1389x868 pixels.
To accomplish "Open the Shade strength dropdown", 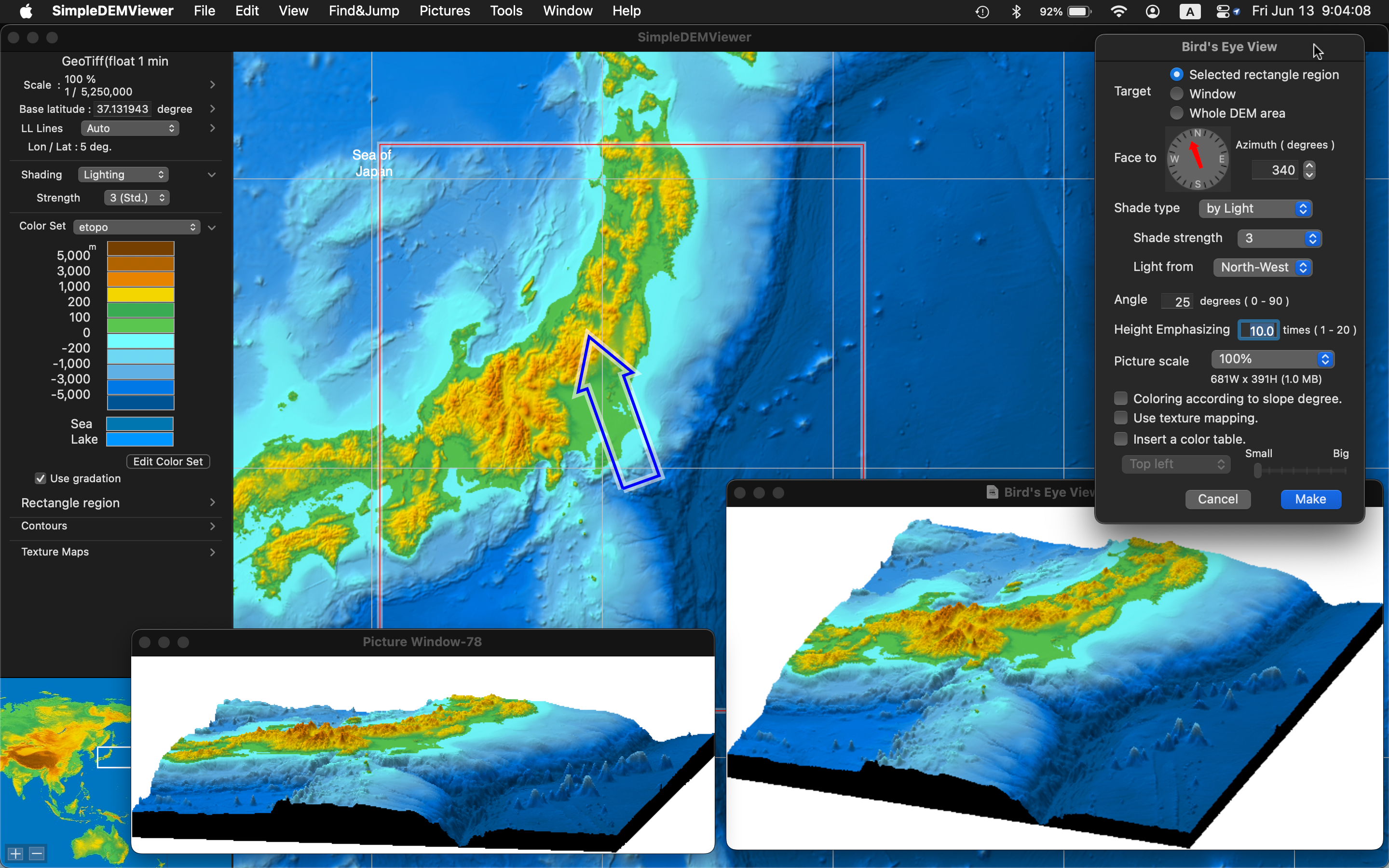I will [1280, 238].
